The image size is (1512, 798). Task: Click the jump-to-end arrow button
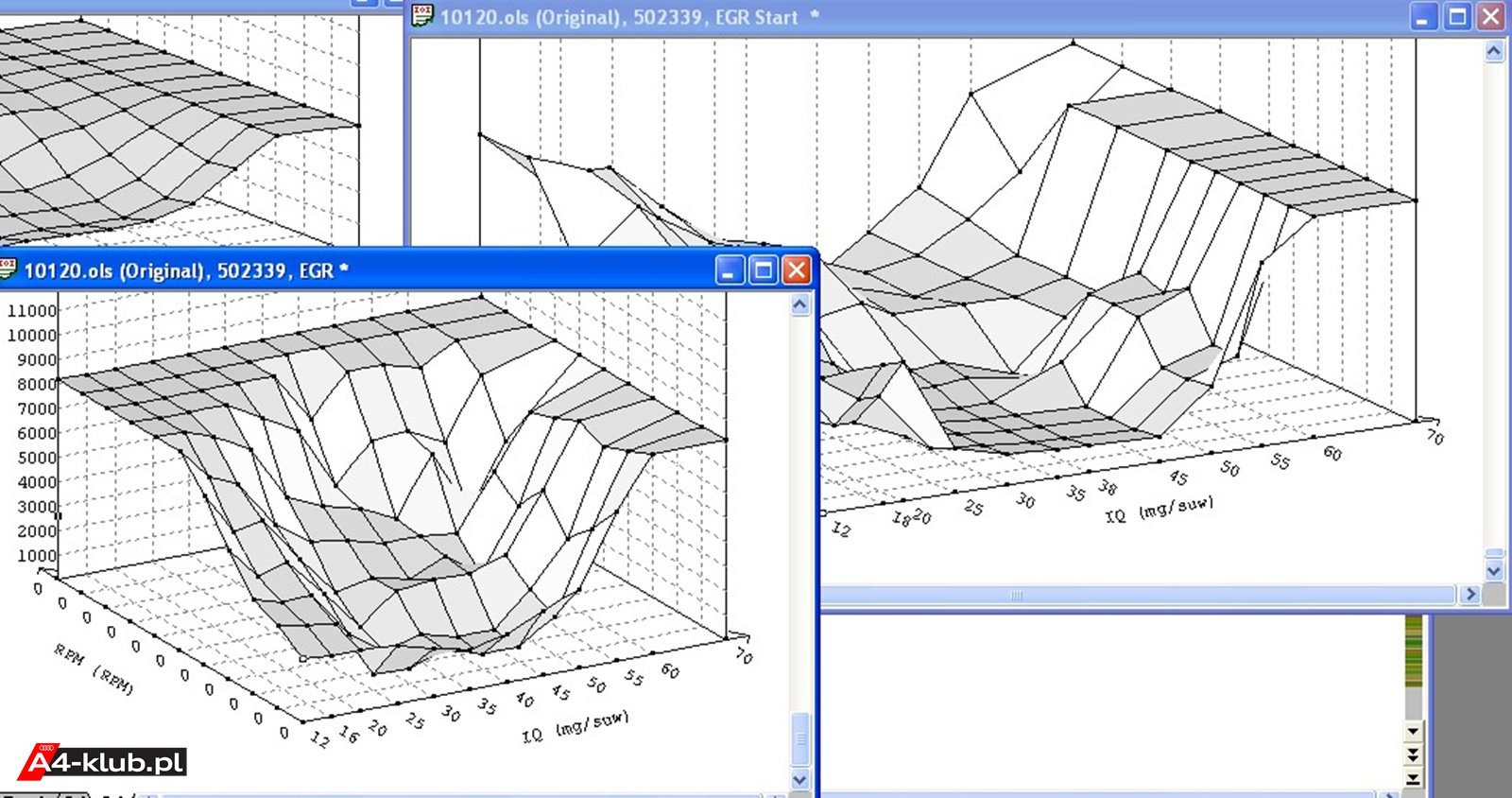coord(1414,778)
